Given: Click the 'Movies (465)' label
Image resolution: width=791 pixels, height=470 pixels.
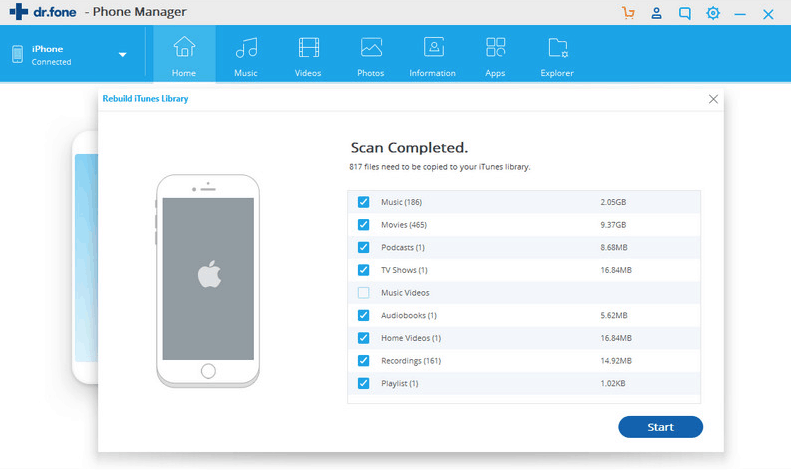Looking at the screenshot, I should [404, 224].
